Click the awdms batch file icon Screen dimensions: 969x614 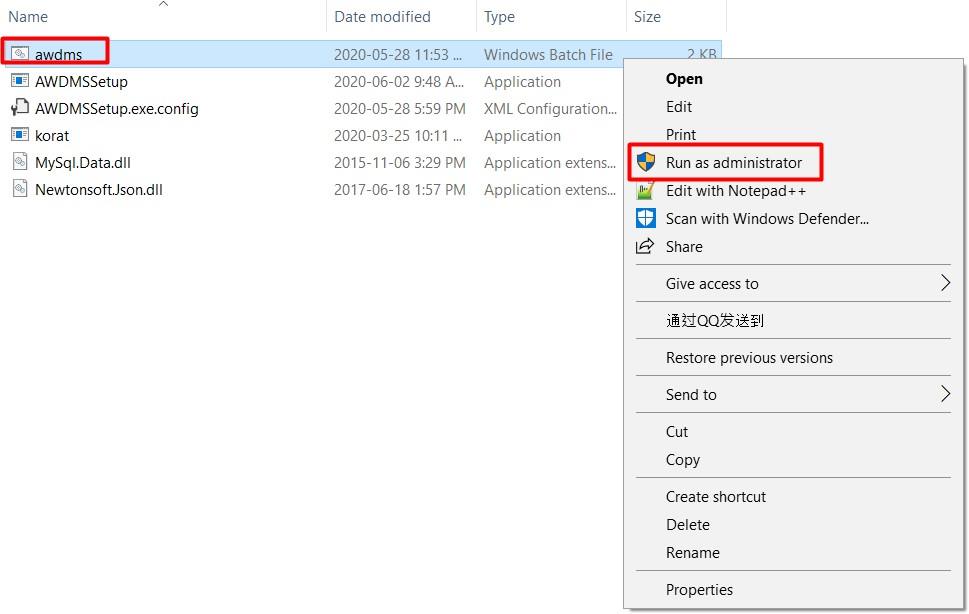click(x=20, y=54)
